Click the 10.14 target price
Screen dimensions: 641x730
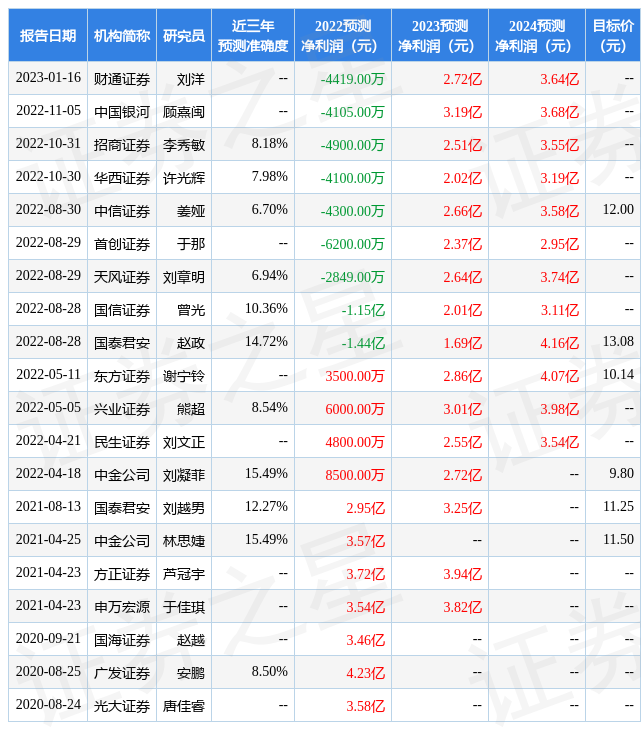pos(618,375)
